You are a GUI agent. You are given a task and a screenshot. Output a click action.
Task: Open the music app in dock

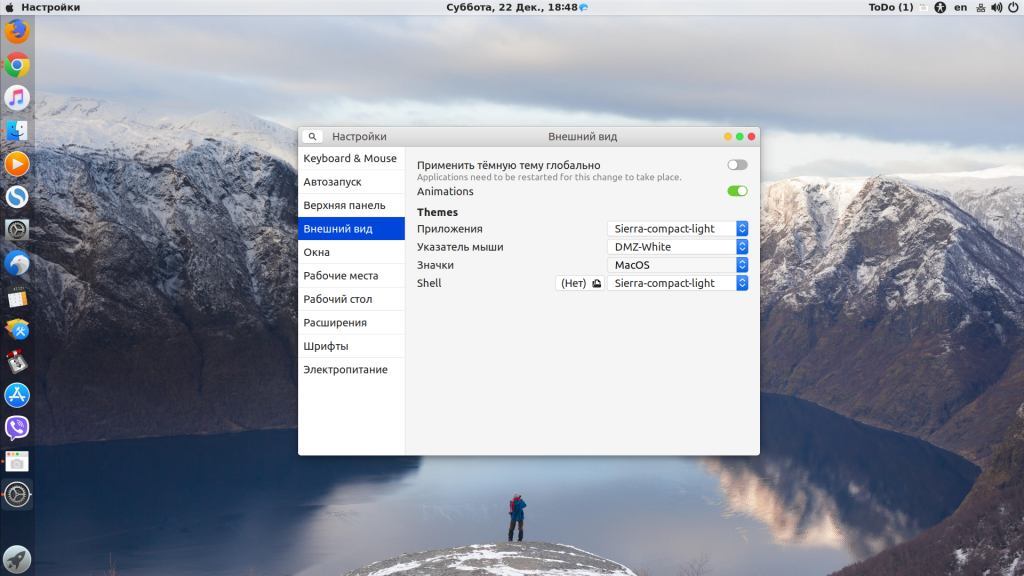pos(17,98)
